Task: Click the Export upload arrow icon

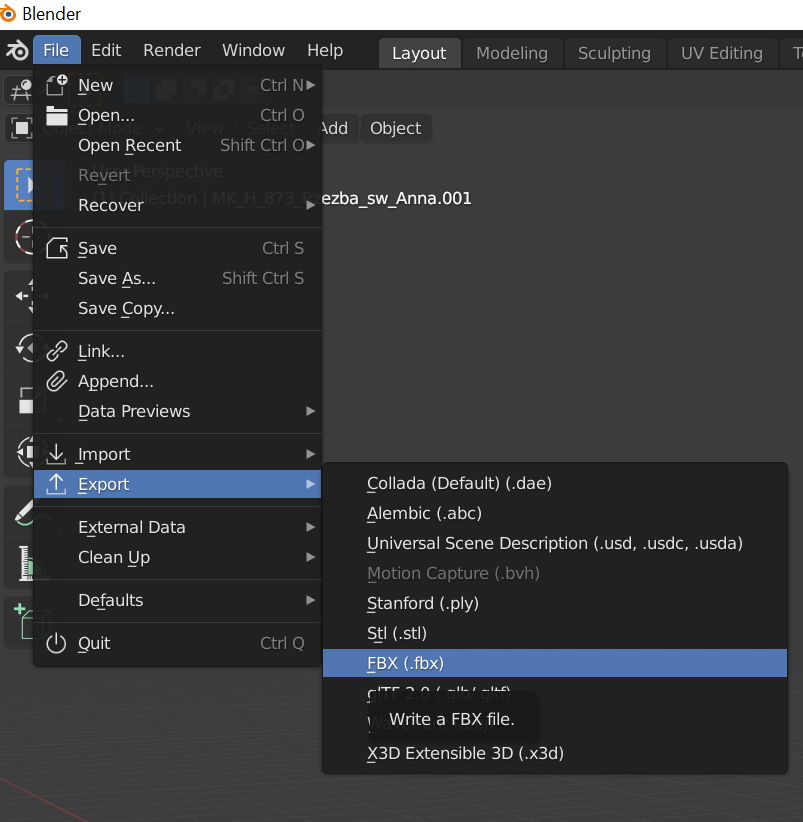Action: [x=57, y=484]
